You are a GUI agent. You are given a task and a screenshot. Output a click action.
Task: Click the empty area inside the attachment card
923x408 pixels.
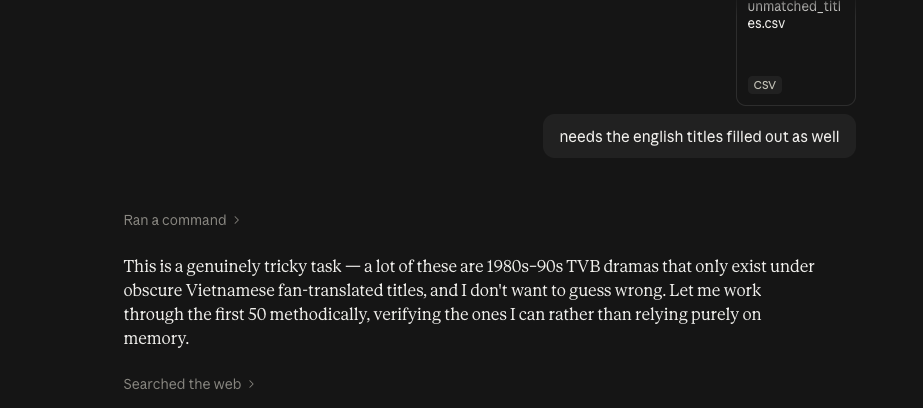pos(795,53)
